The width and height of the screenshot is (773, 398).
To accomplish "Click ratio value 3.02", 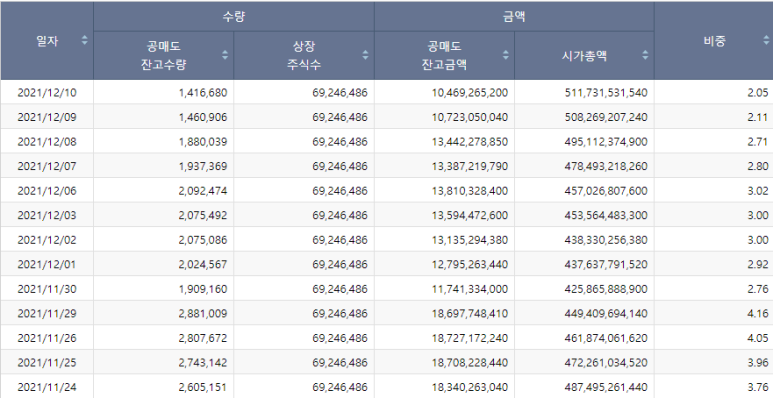I will point(758,191).
